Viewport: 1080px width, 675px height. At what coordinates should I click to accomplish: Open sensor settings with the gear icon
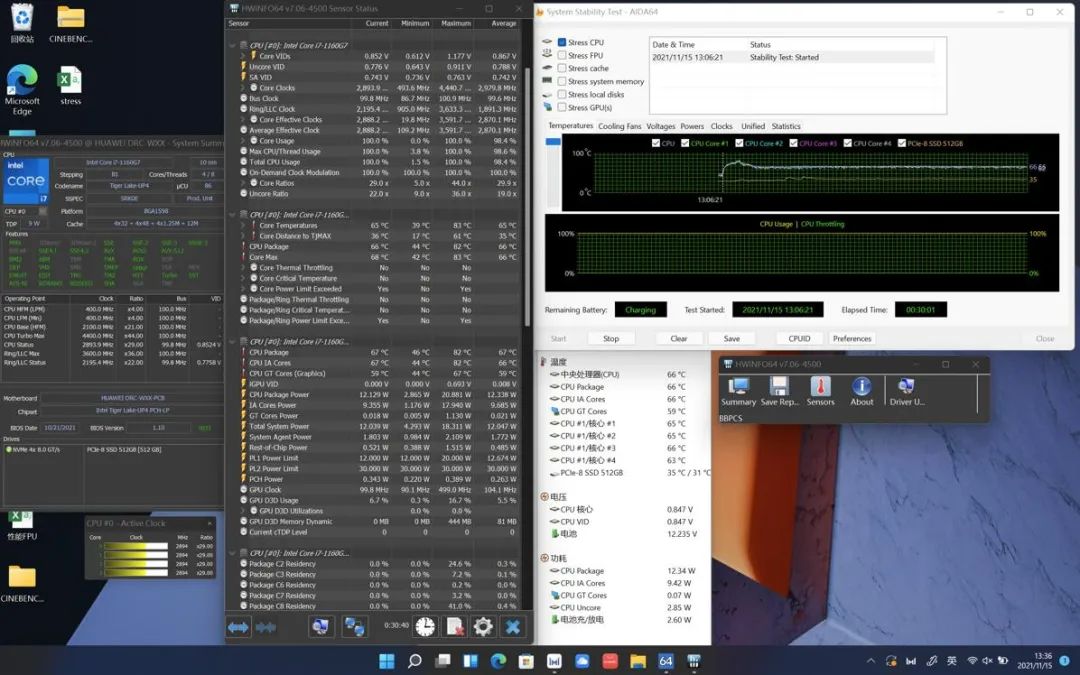click(484, 627)
